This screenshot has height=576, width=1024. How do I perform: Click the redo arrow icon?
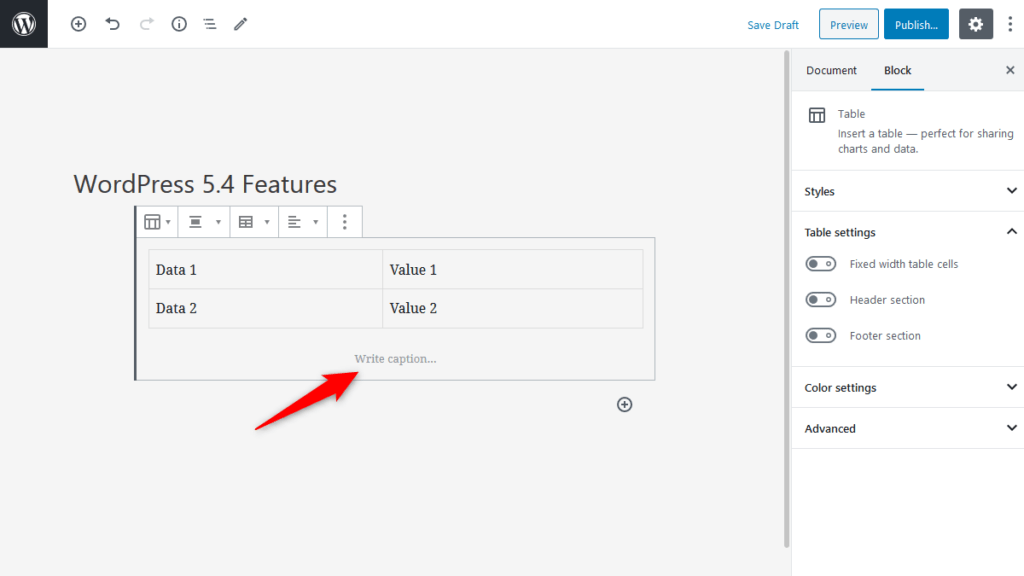pyautogui.click(x=146, y=24)
